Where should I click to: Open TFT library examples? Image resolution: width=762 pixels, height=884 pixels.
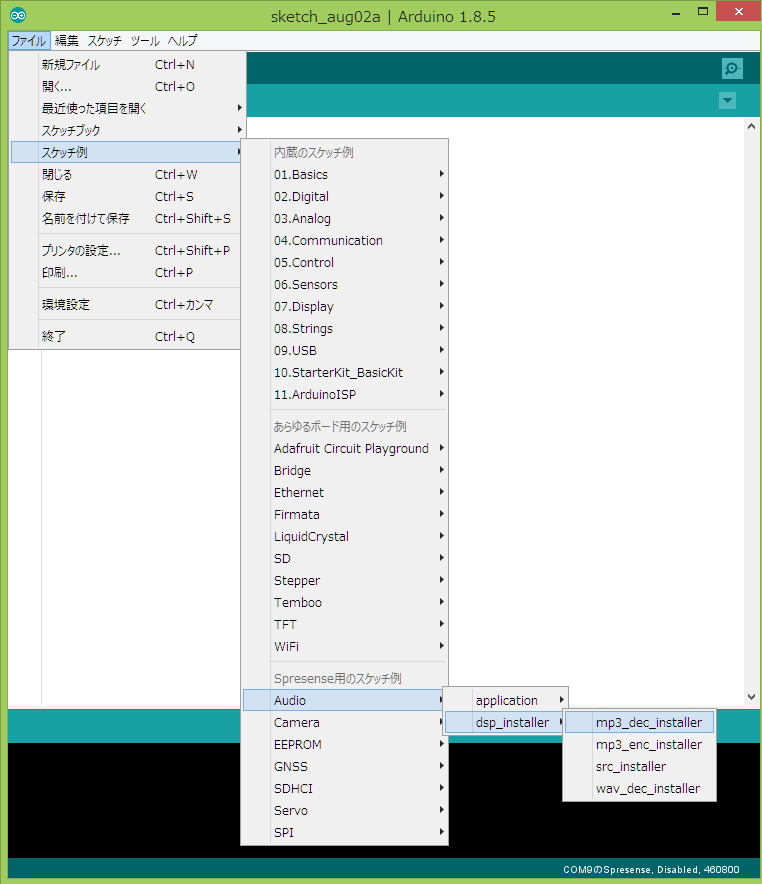tap(345, 625)
